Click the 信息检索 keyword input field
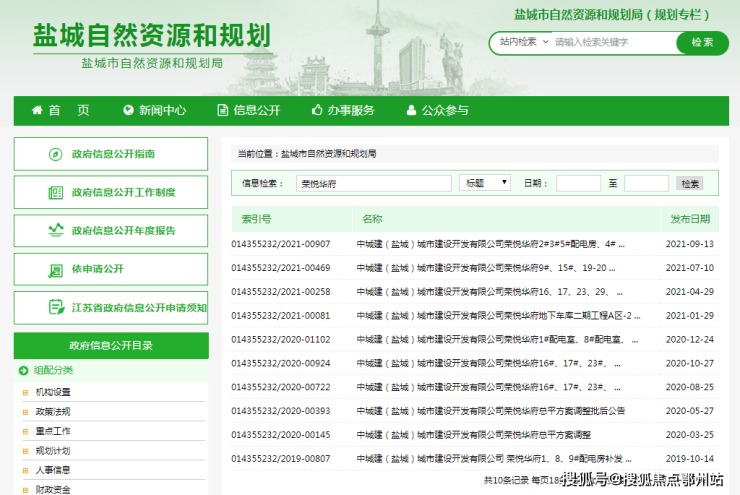 (373, 183)
